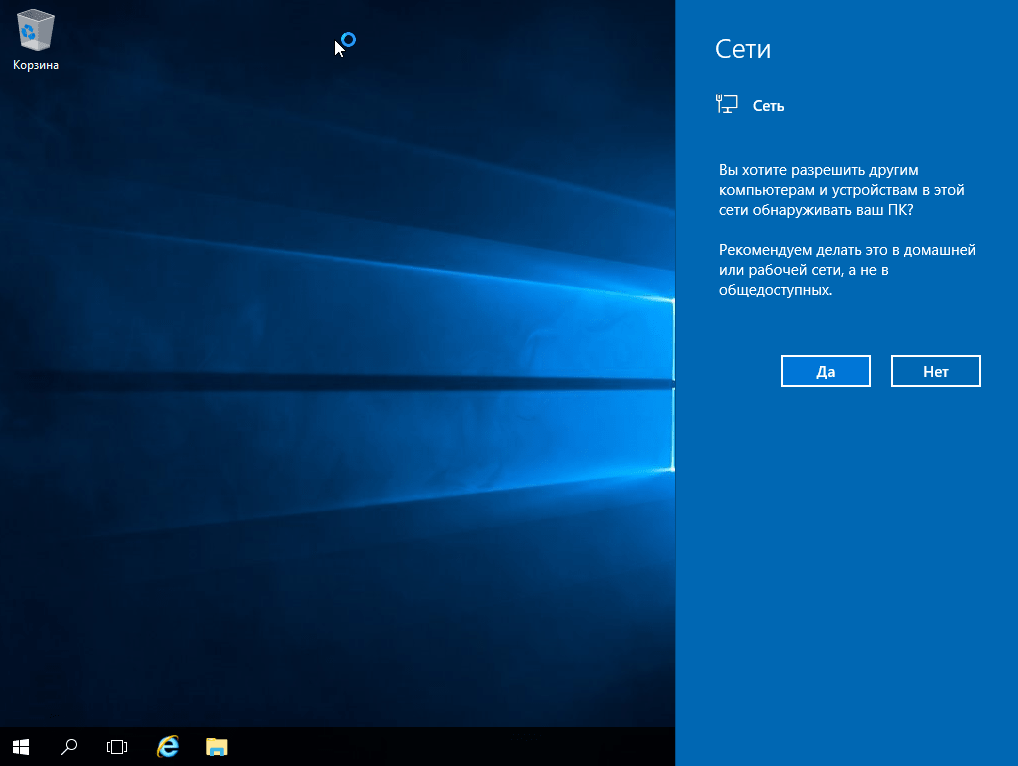
Task: Click blank space below the Да and Нет buttons
Action: (x=846, y=550)
